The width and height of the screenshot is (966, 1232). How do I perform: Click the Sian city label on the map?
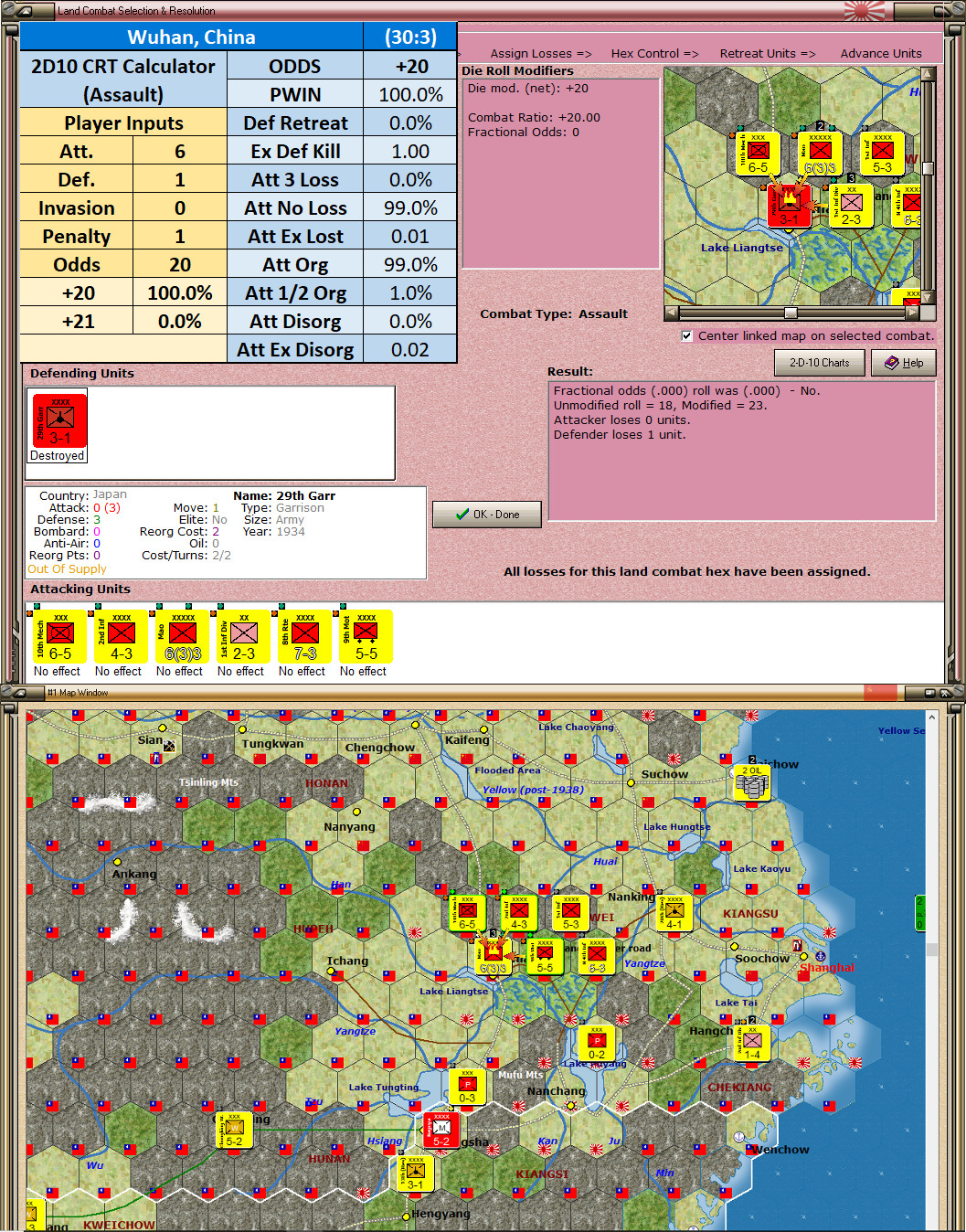(x=150, y=739)
